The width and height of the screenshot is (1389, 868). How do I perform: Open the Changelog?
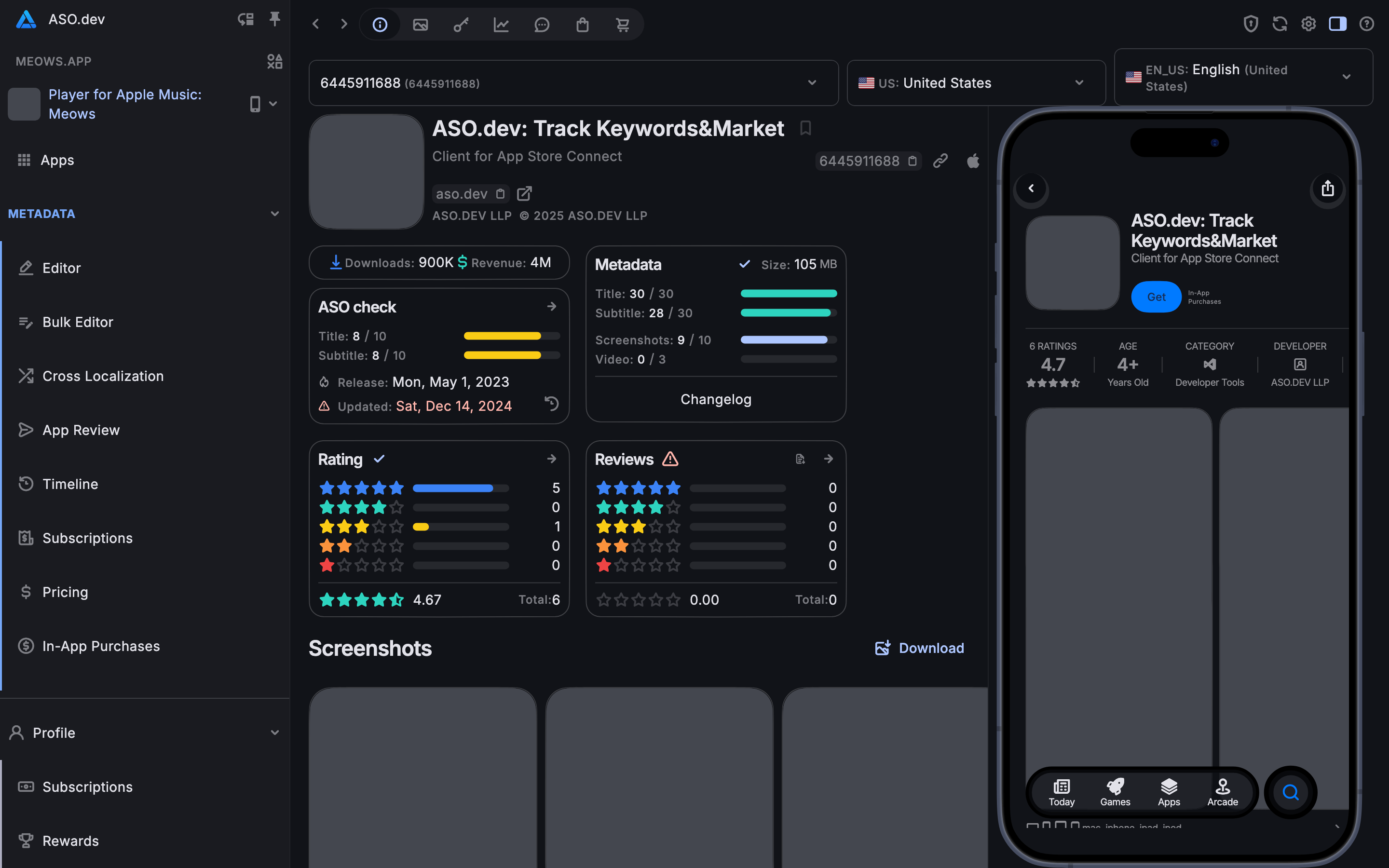pos(716,400)
